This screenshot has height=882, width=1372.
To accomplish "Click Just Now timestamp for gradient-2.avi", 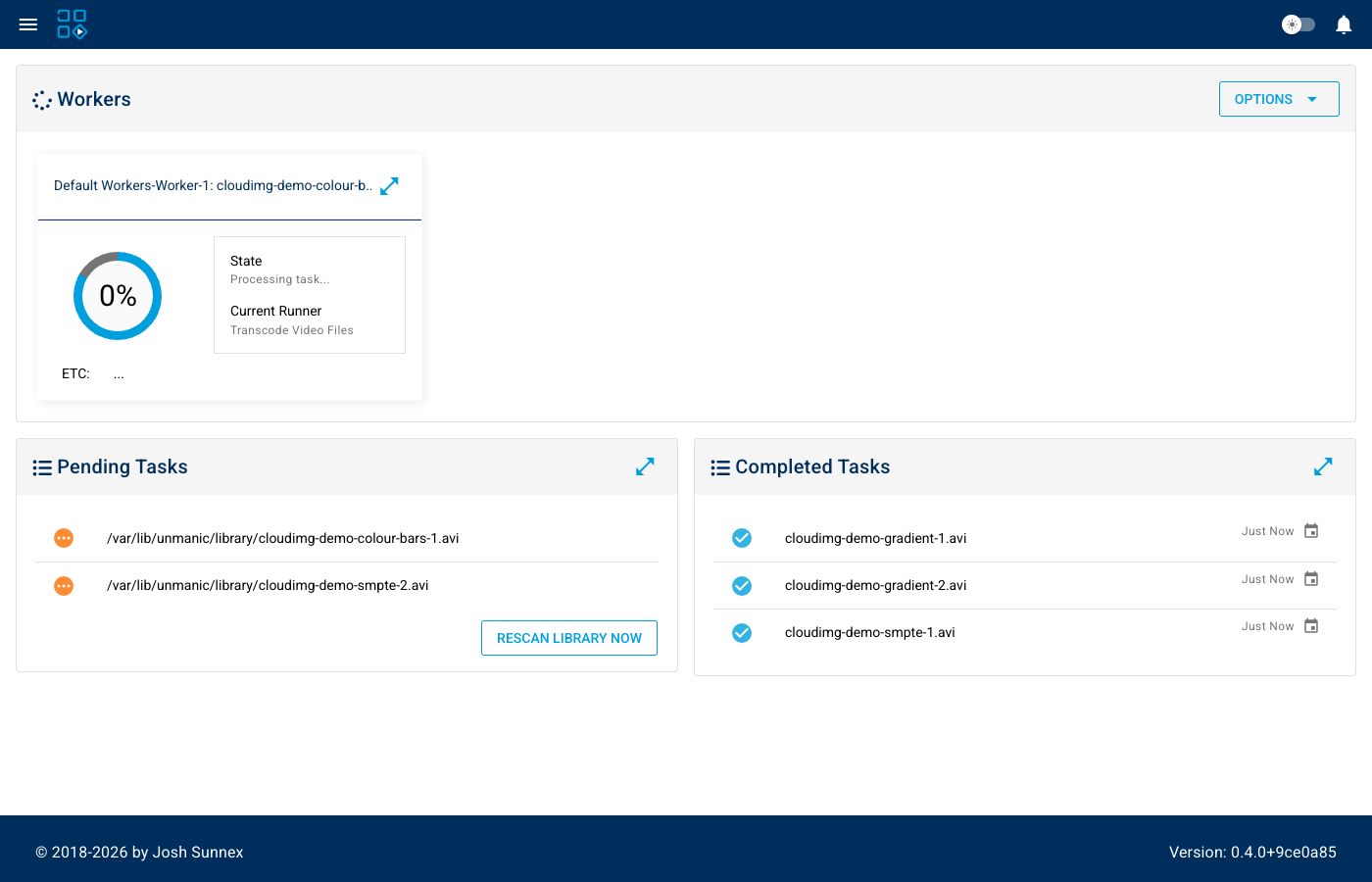I will 1268,579.
